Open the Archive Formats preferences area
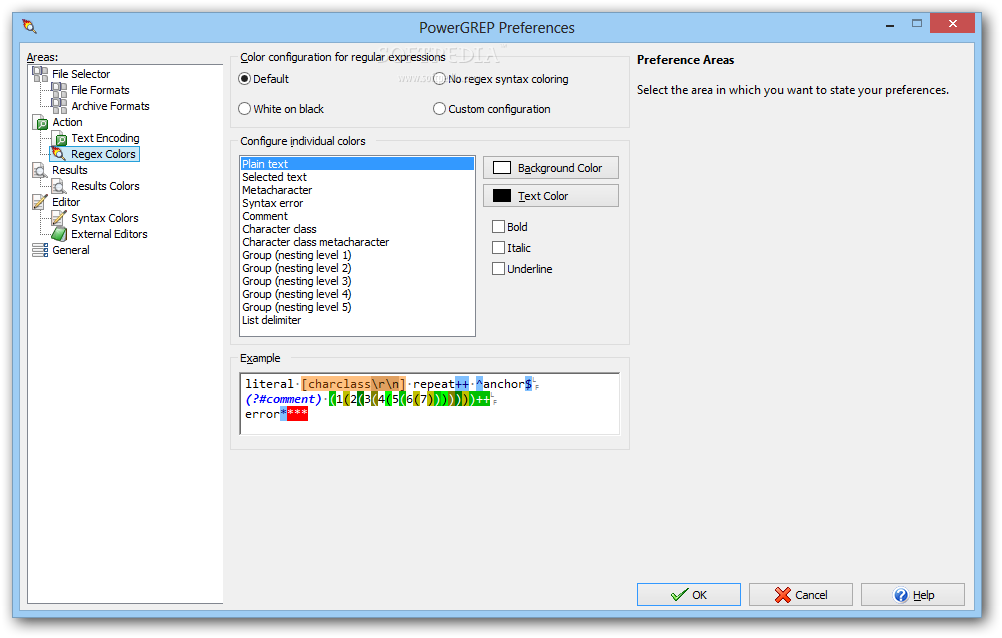The image size is (1002, 638). click(x=111, y=106)
